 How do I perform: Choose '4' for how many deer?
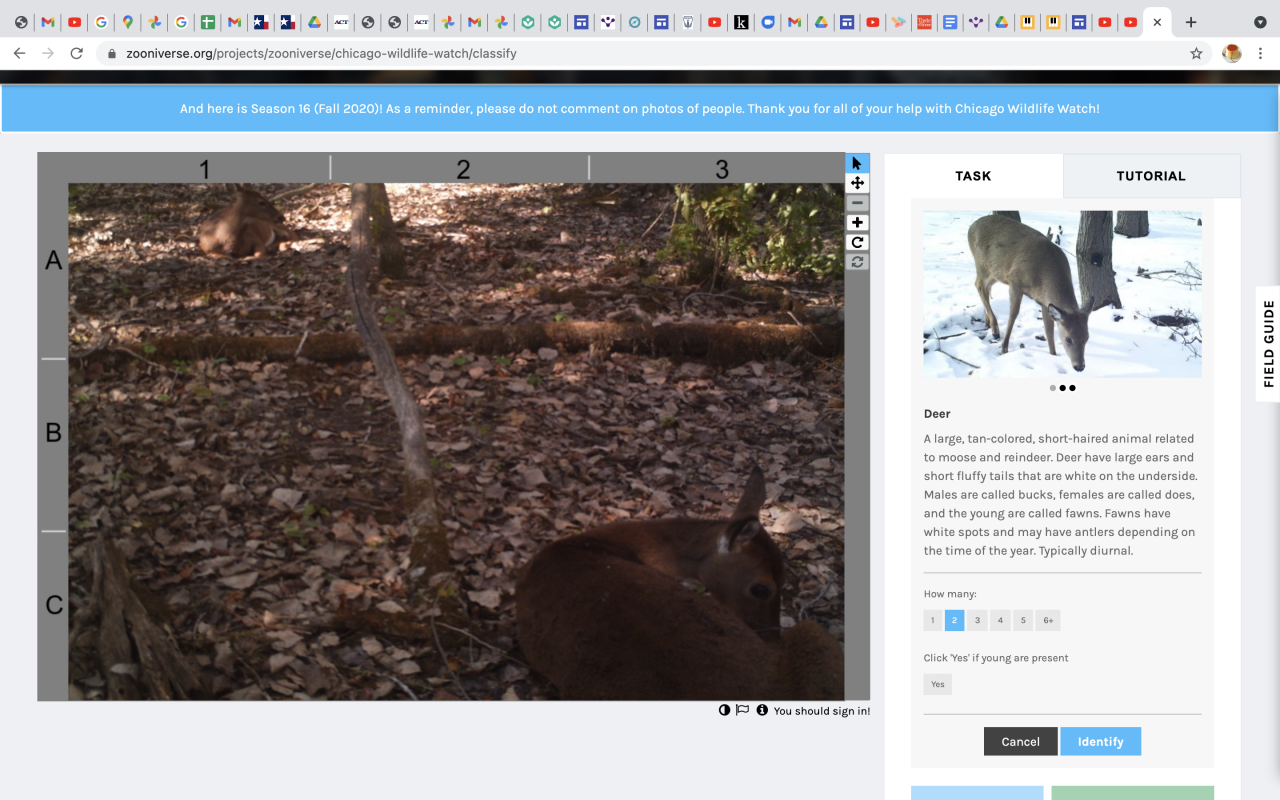coord(1000,621)
